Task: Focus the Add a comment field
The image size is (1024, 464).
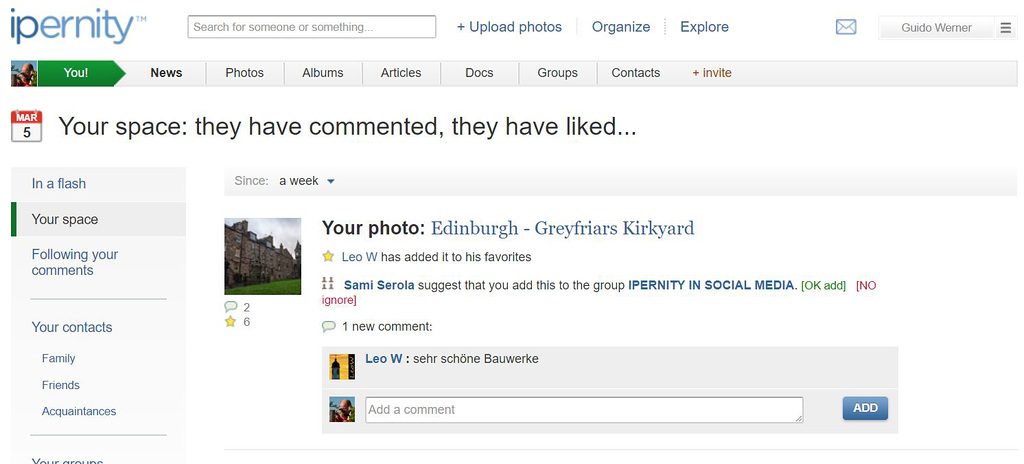Action: [584, 410]
